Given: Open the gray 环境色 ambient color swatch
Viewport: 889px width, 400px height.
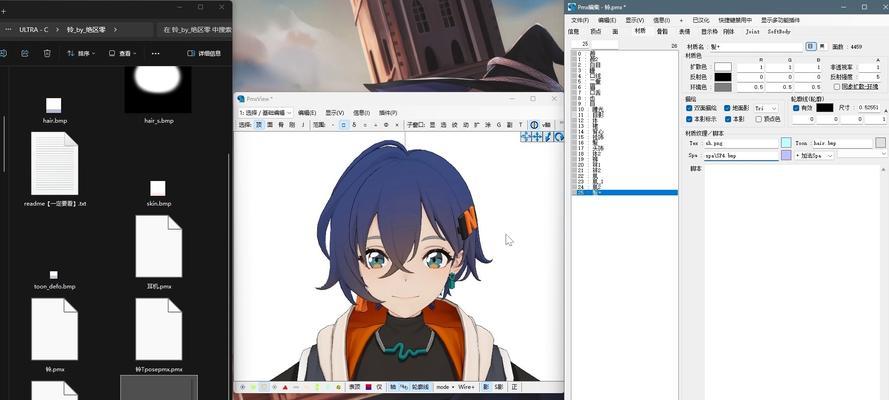Looking at the screenshot, I should click(723, 87).
